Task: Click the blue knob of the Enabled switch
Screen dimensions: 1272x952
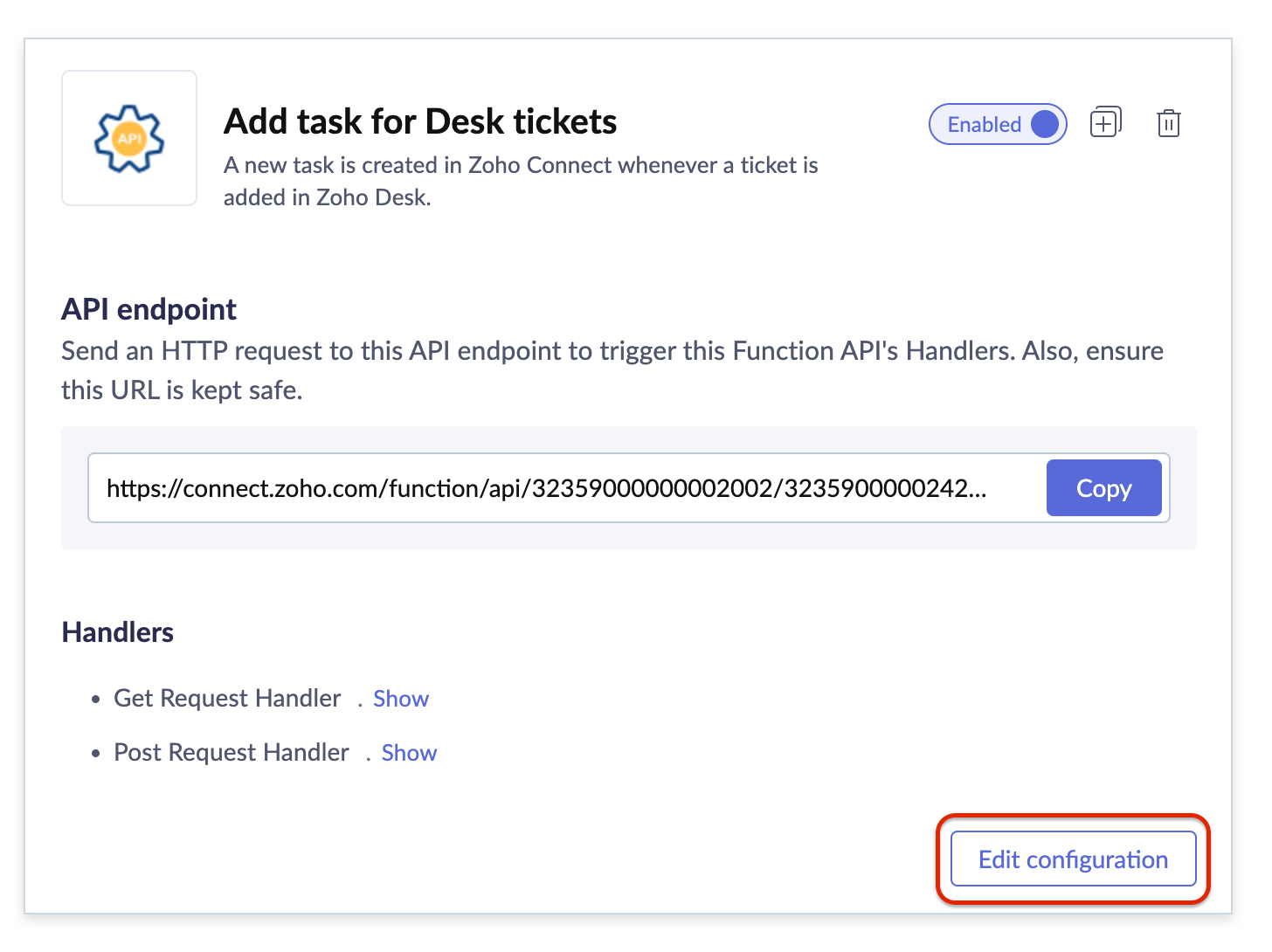Action: (x=1044, y=124)
